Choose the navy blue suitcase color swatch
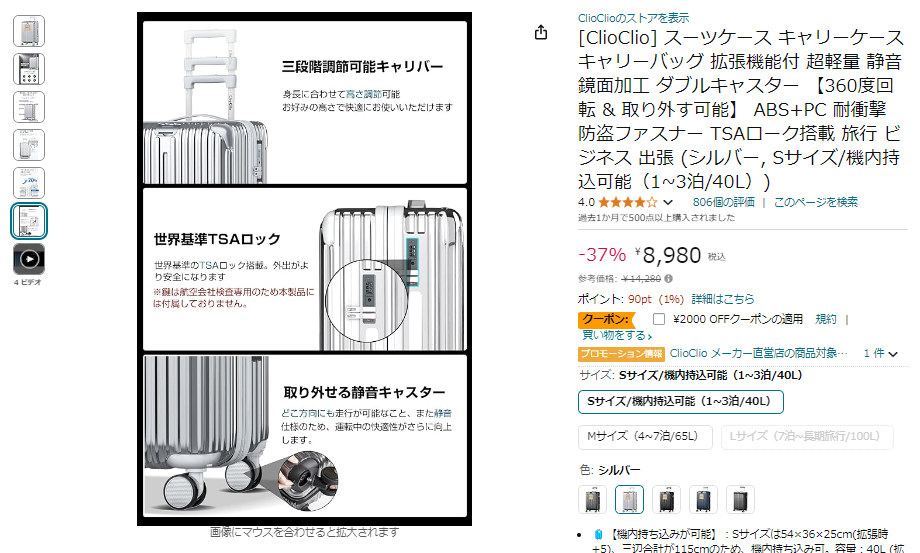 pyautogui.click(x=703, y=500)
